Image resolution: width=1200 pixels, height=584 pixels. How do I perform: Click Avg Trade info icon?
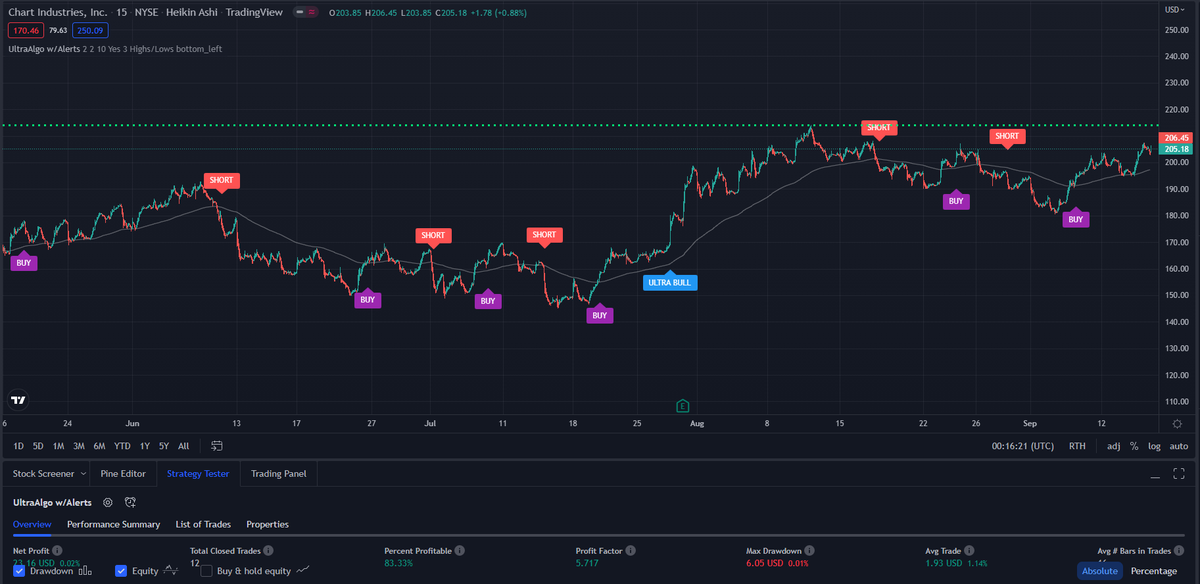click(971, 551)
